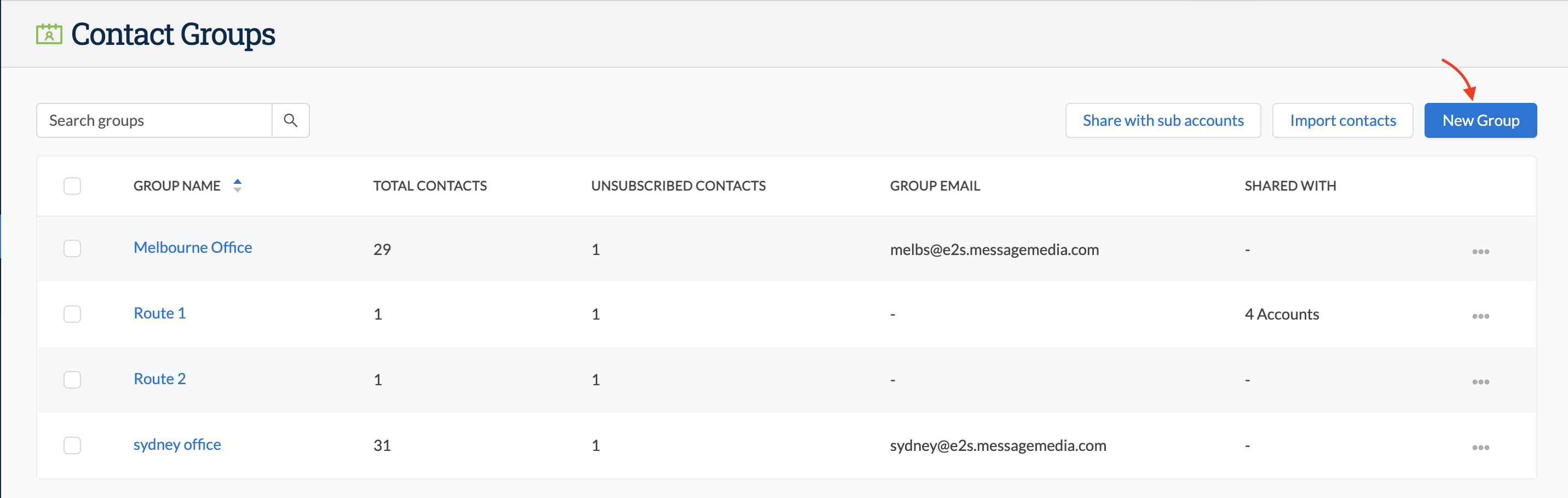Click the New Group button
Viewport: 1568px width, 498px height.
(1480, 120)
